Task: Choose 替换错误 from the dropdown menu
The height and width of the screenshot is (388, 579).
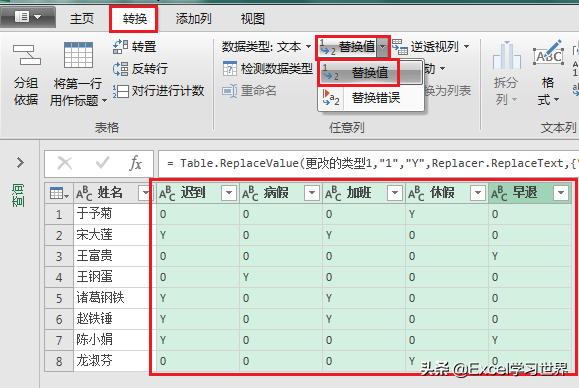Action: (x=370, y=98)
